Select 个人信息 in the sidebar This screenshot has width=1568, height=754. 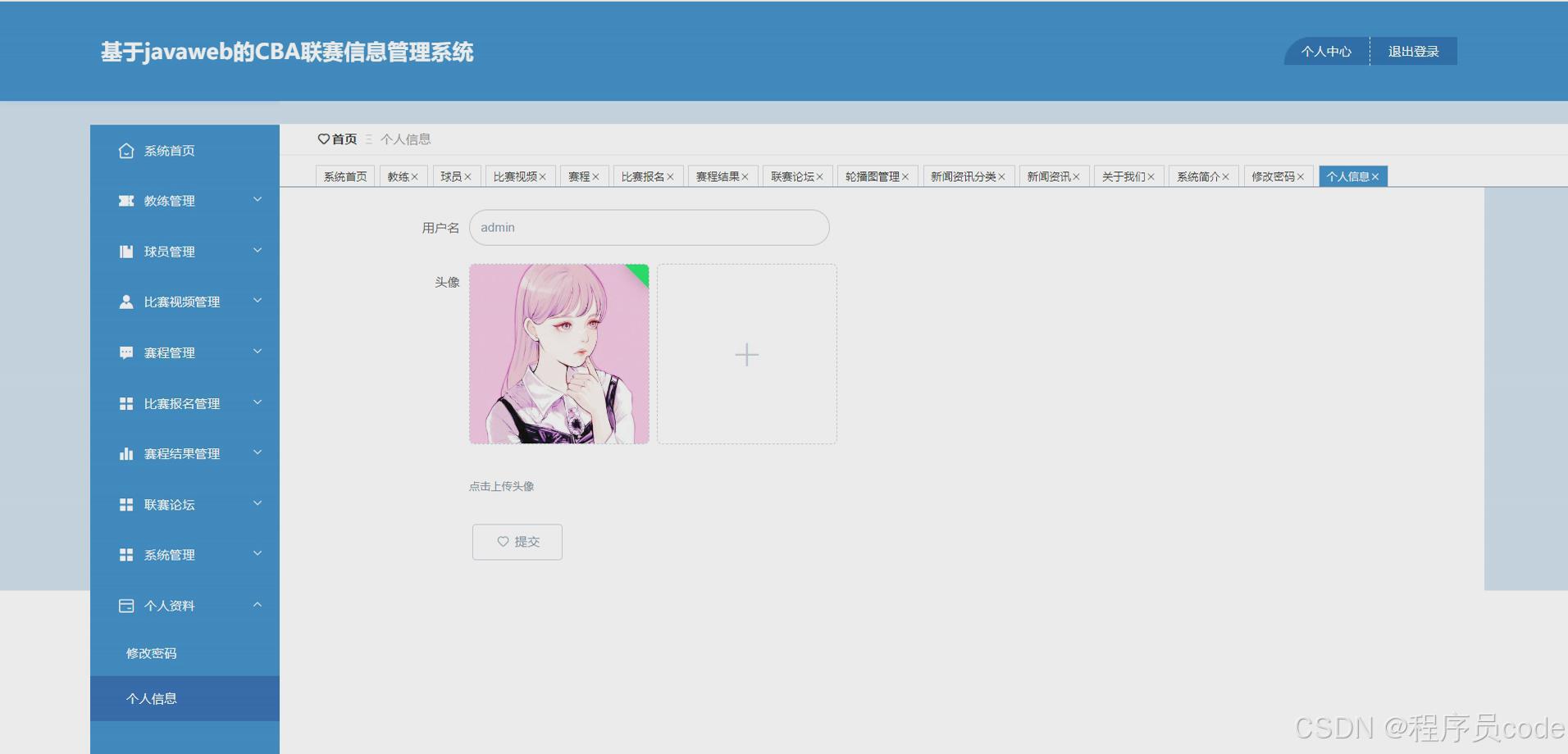185,698
